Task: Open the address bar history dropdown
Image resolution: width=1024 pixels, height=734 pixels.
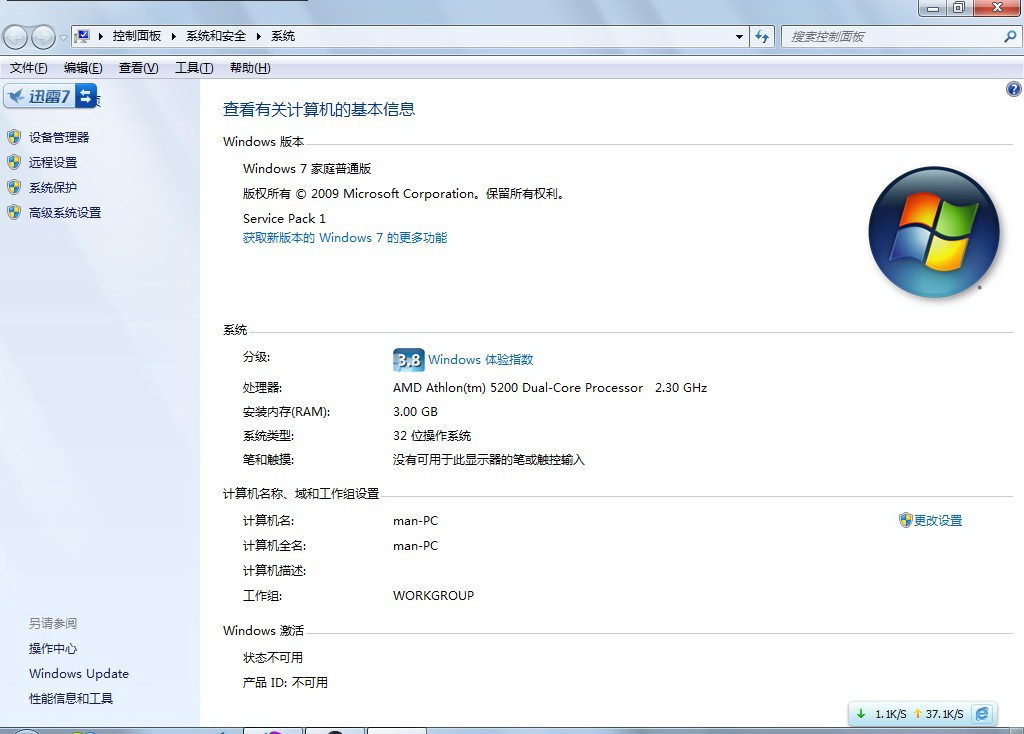Action: tap(739, 36)
